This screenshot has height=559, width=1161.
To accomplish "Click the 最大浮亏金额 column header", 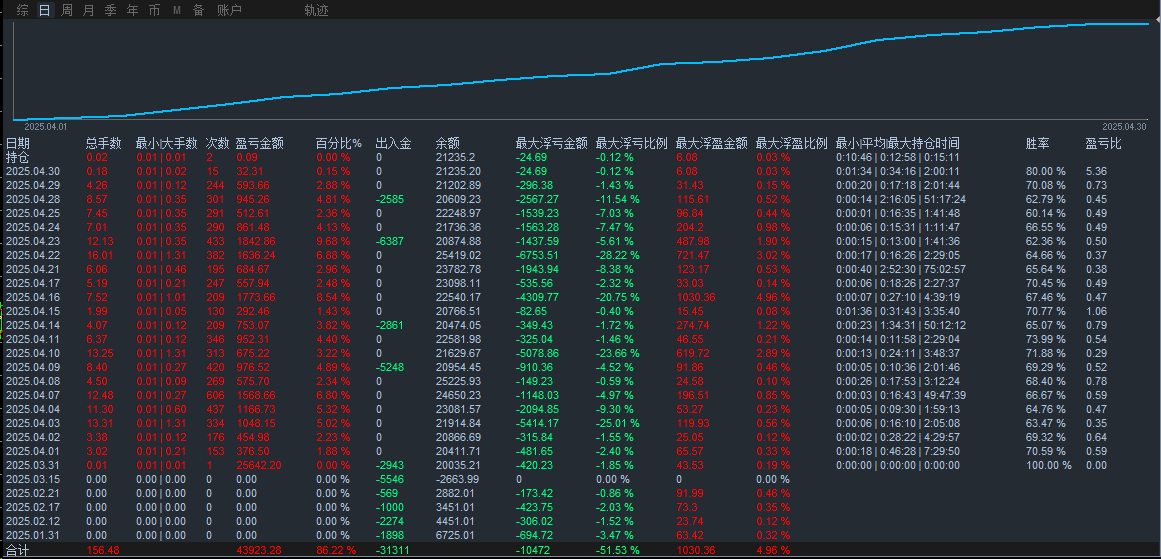I will tap(552, 144).
